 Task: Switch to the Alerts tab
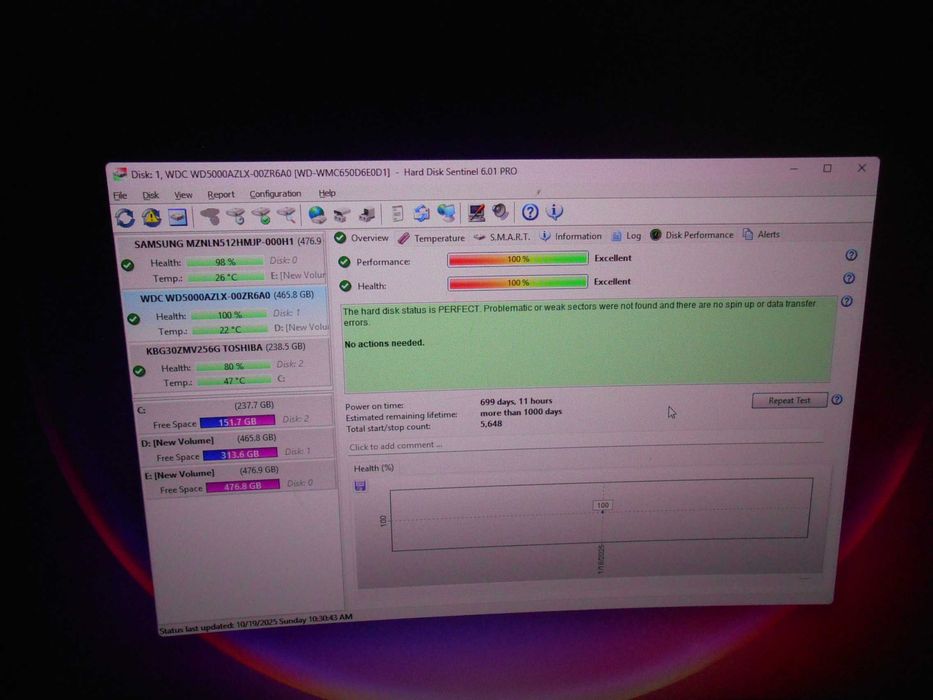[761, 234]
